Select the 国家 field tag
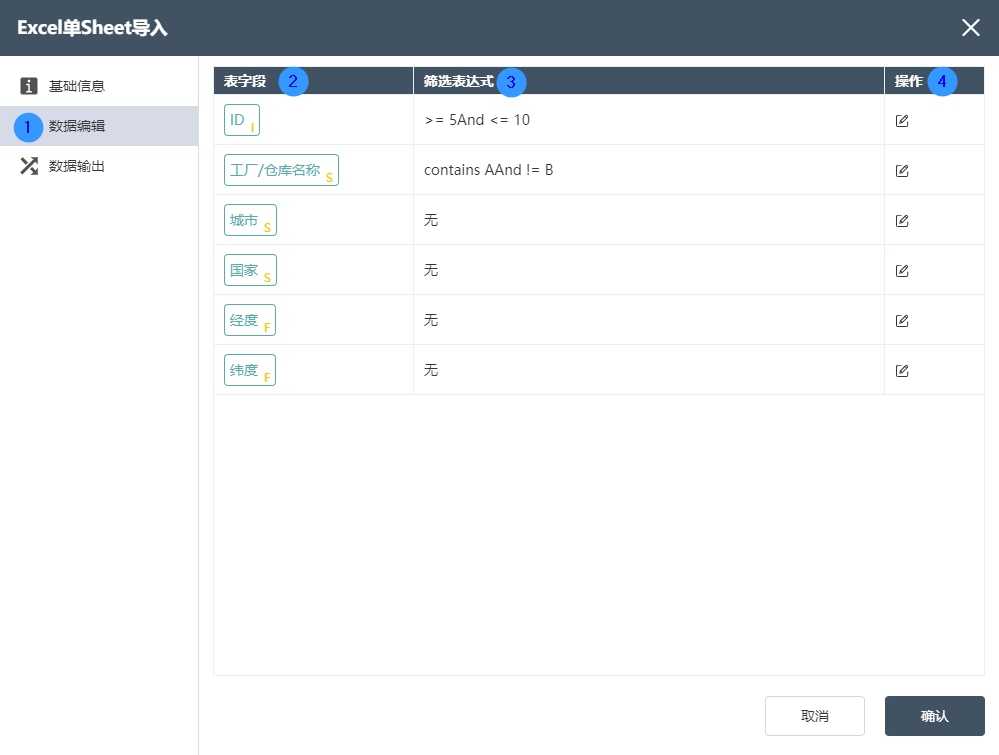Image resolution: width=999 pixels, height=755 pixels. [x=250, y=270]
